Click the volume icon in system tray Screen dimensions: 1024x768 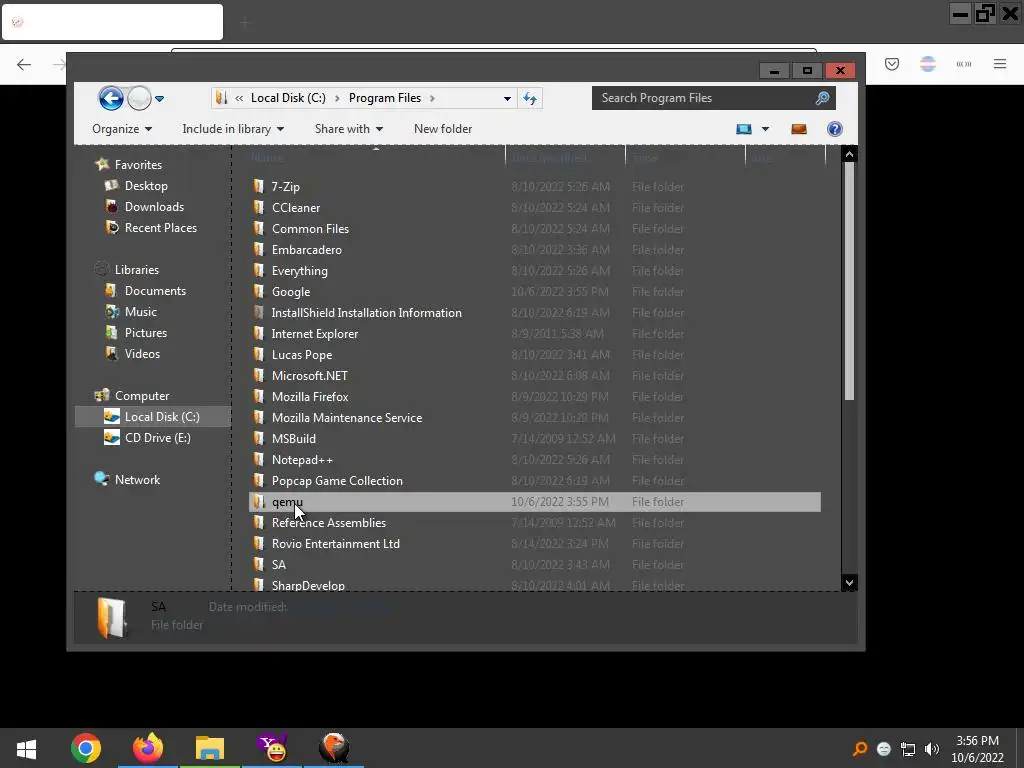932,748
